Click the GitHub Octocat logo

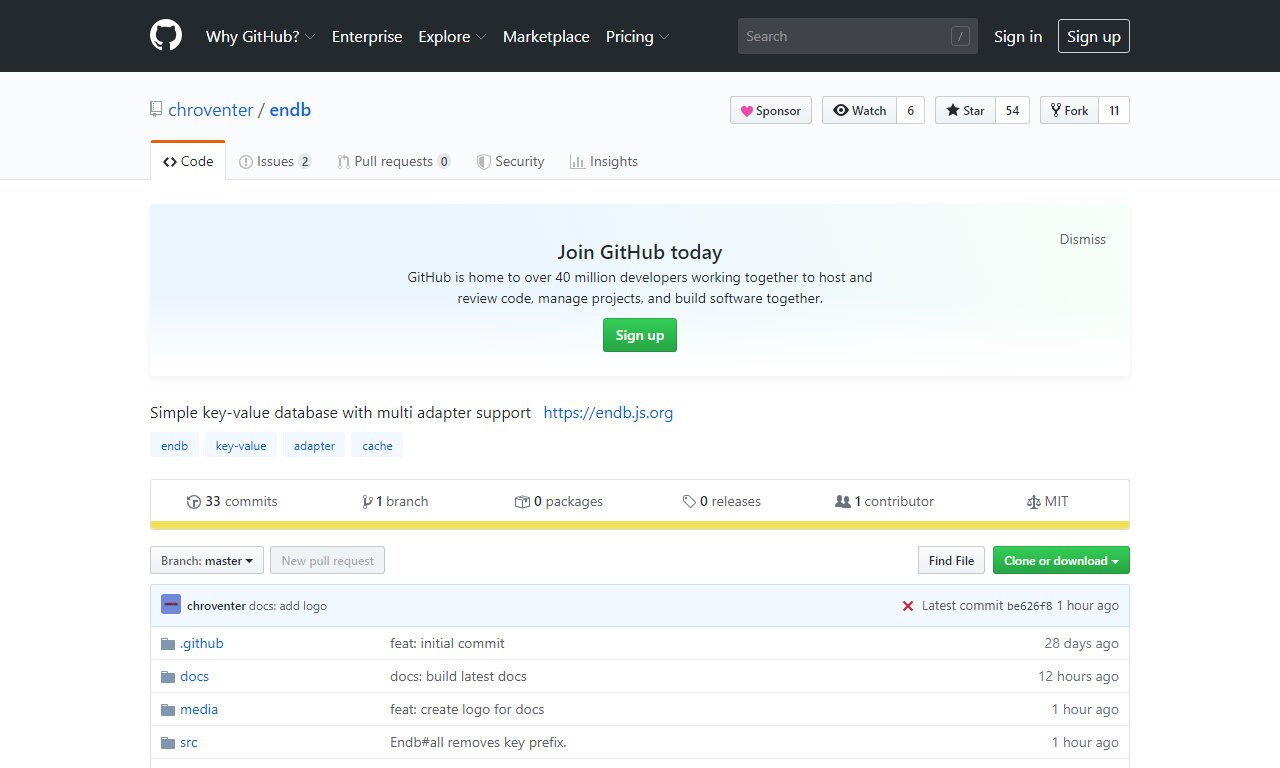pyautogui.click(x=166, y=36)
